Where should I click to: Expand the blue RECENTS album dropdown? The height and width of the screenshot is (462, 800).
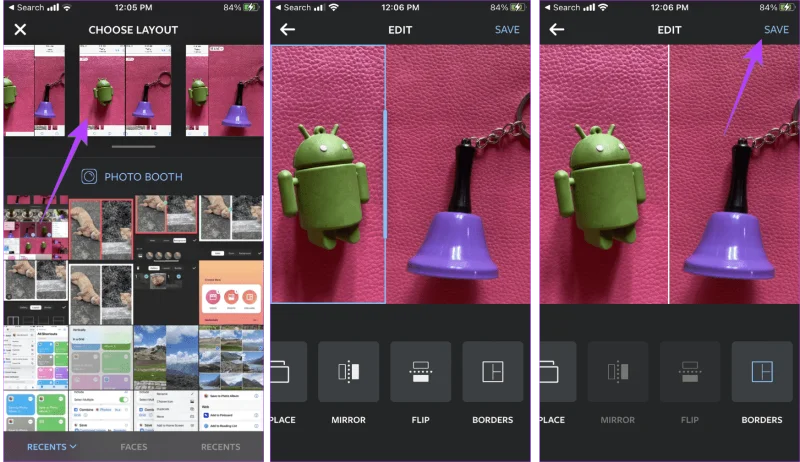pos(52,447)
